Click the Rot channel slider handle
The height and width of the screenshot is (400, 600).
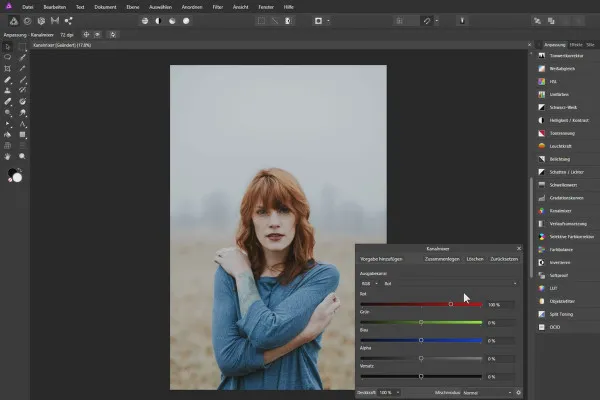tap(451, 304)
